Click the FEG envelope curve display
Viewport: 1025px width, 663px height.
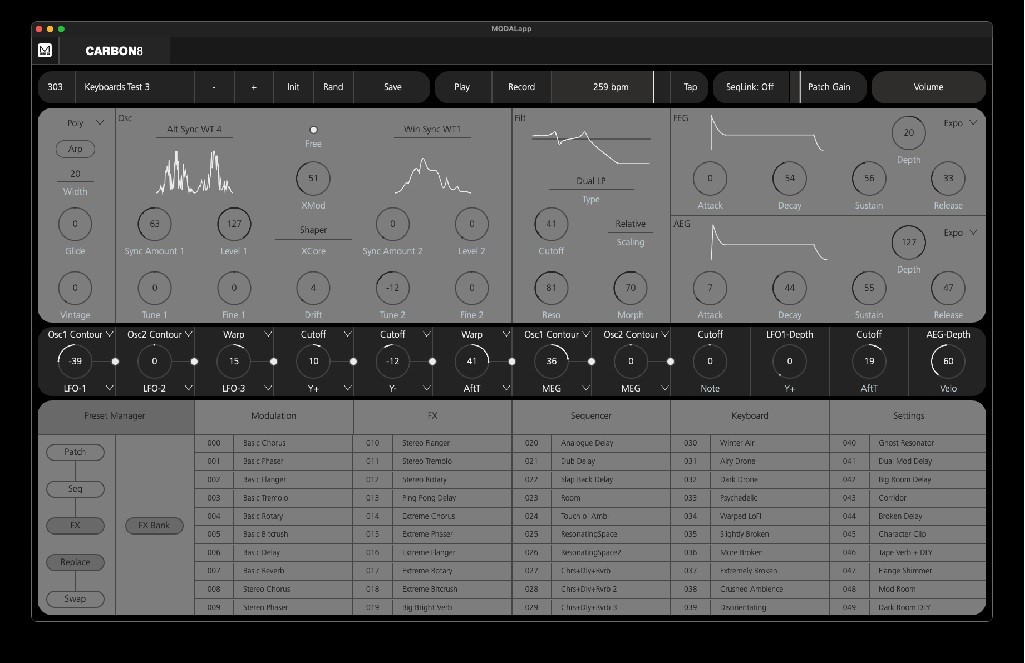coord(767,133)
